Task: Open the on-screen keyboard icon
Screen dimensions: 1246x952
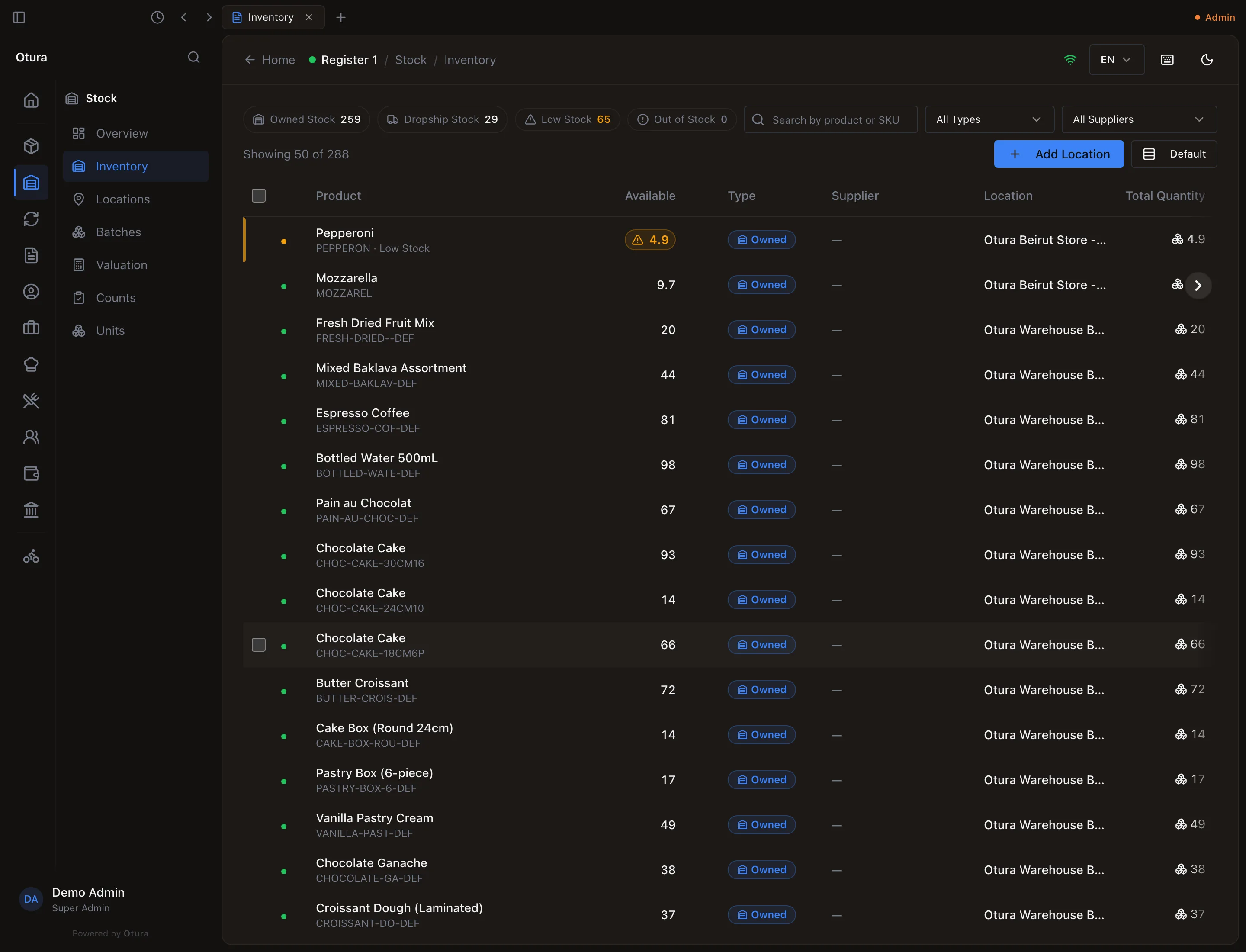Action: coord(1167,60)
